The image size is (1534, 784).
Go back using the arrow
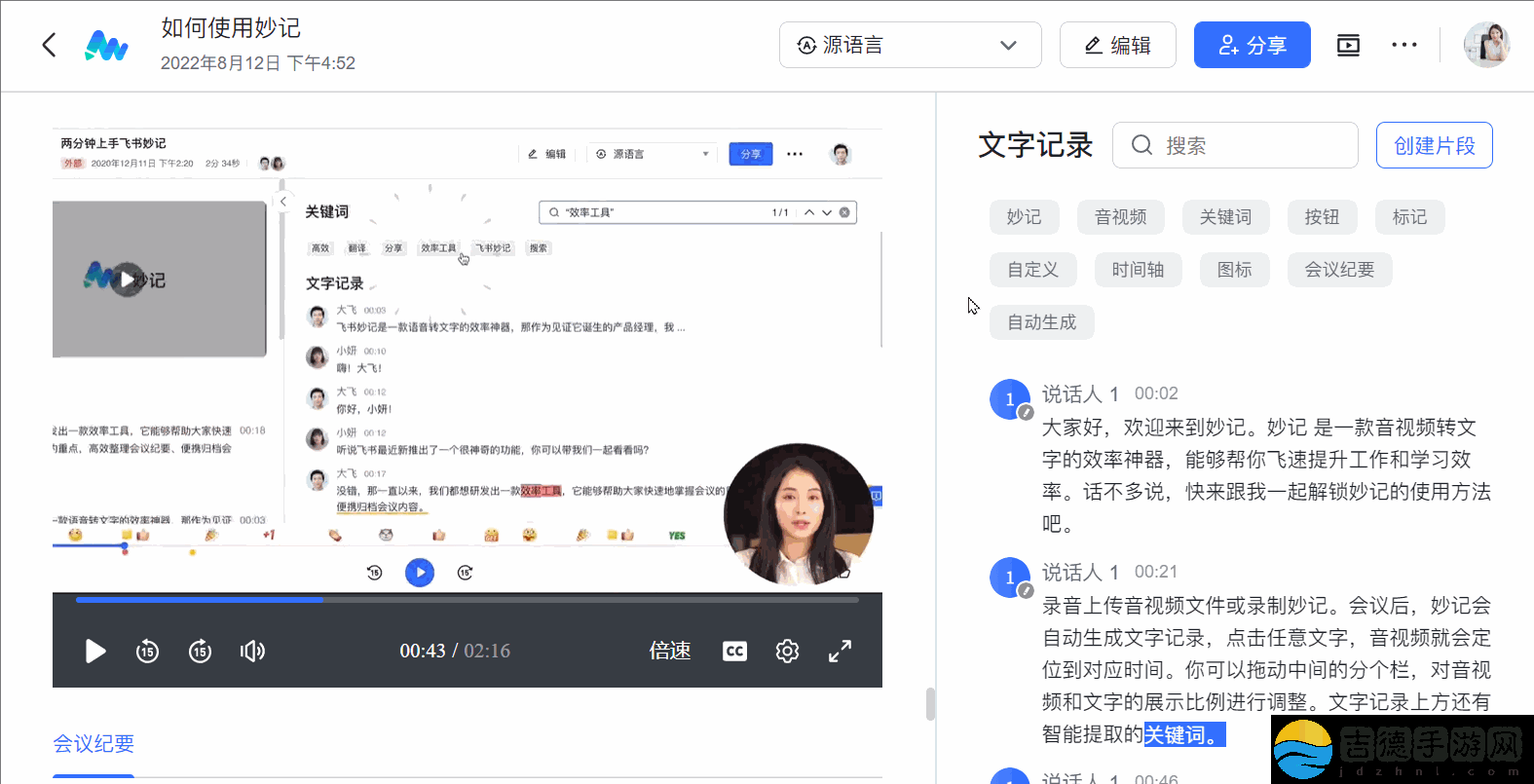point(49,45)
